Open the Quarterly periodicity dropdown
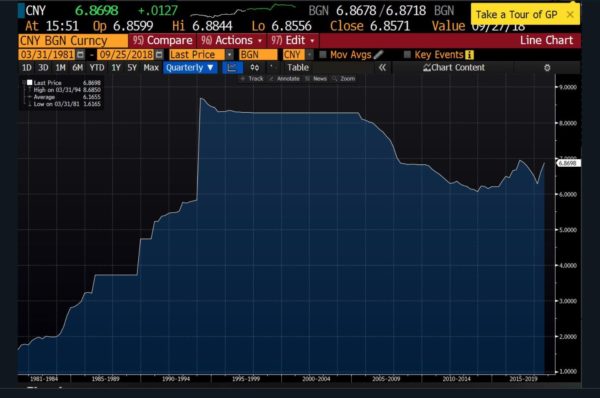 coord(190,68)
